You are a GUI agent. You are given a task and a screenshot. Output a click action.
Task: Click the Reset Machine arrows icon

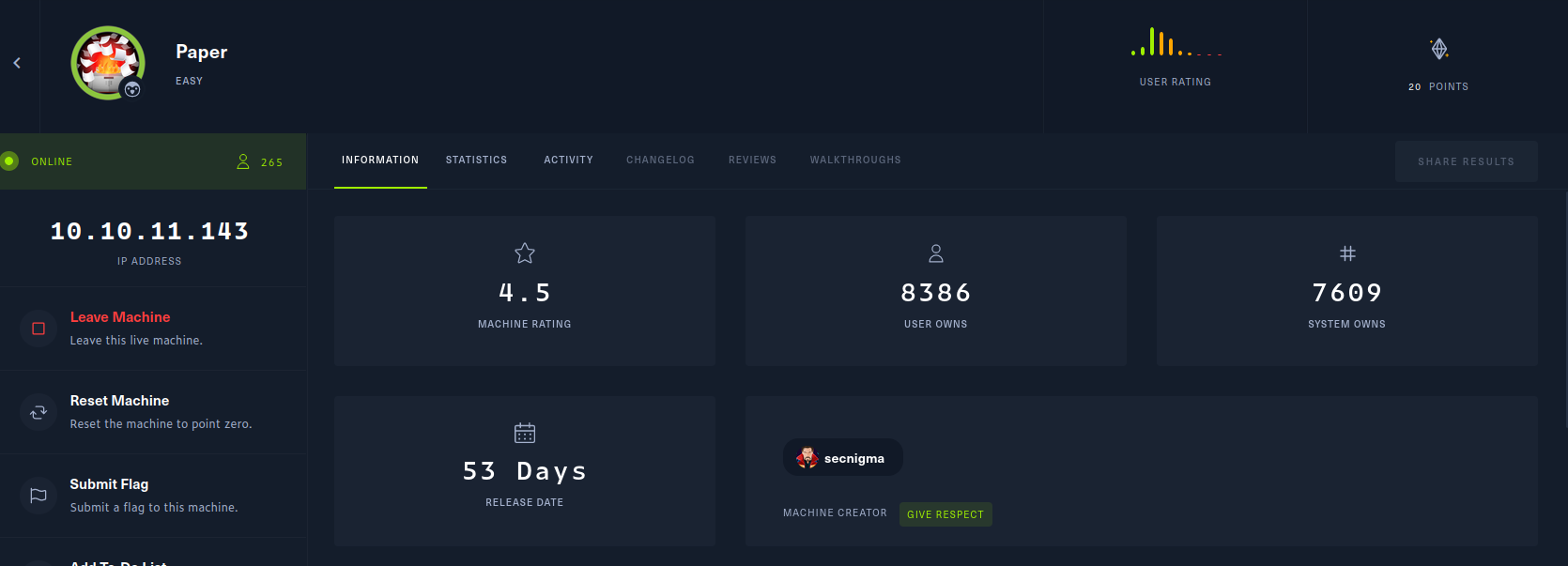tap(38, 412)
